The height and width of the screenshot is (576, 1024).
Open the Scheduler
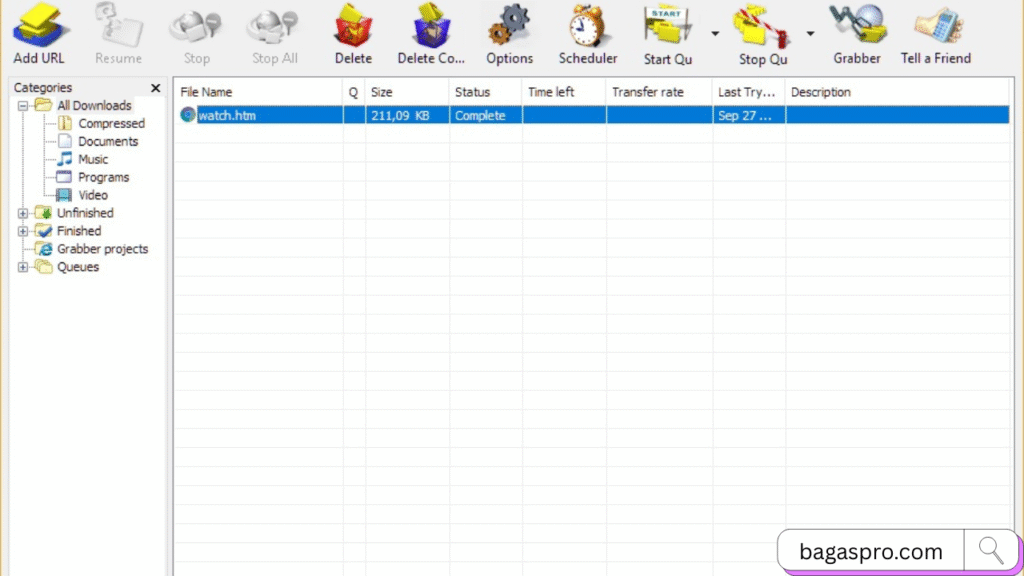click(587, 30)
